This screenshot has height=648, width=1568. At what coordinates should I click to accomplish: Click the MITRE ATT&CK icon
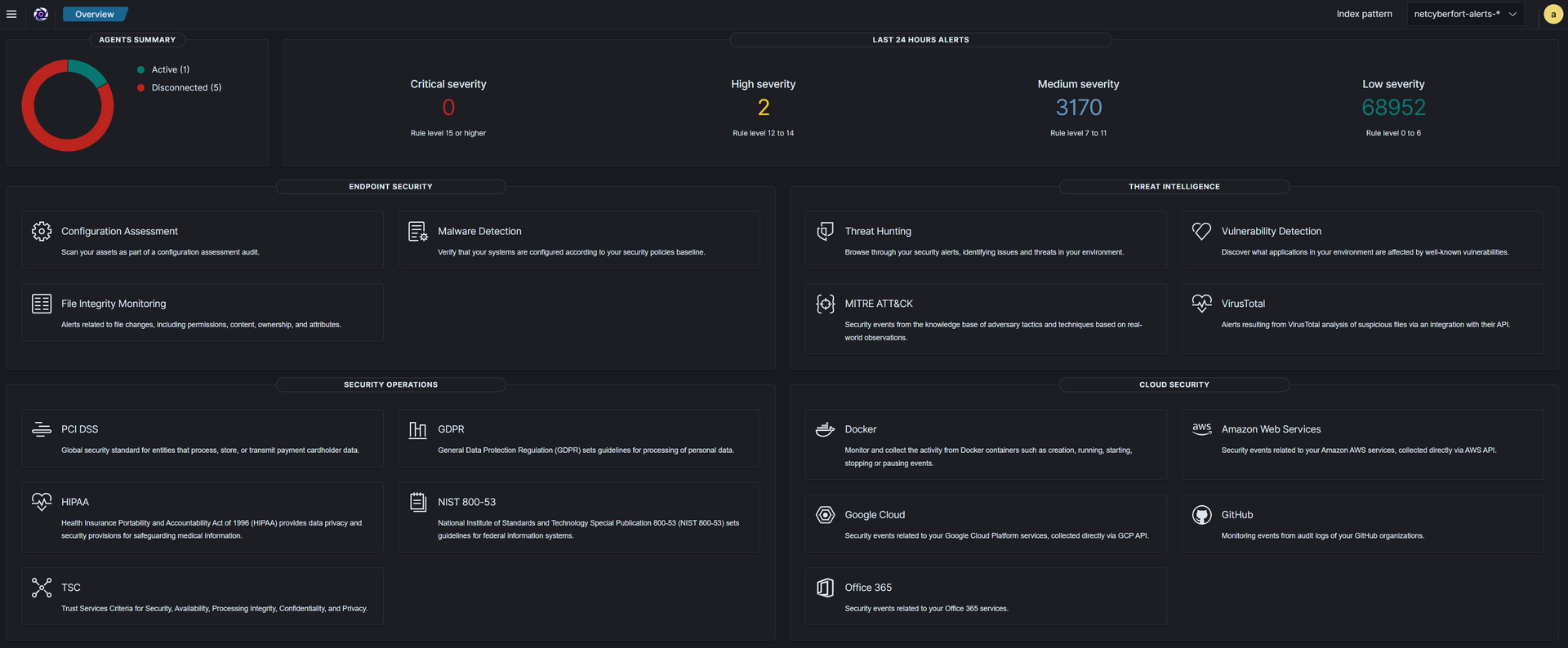pyautogui.click(x=825, y=304)
